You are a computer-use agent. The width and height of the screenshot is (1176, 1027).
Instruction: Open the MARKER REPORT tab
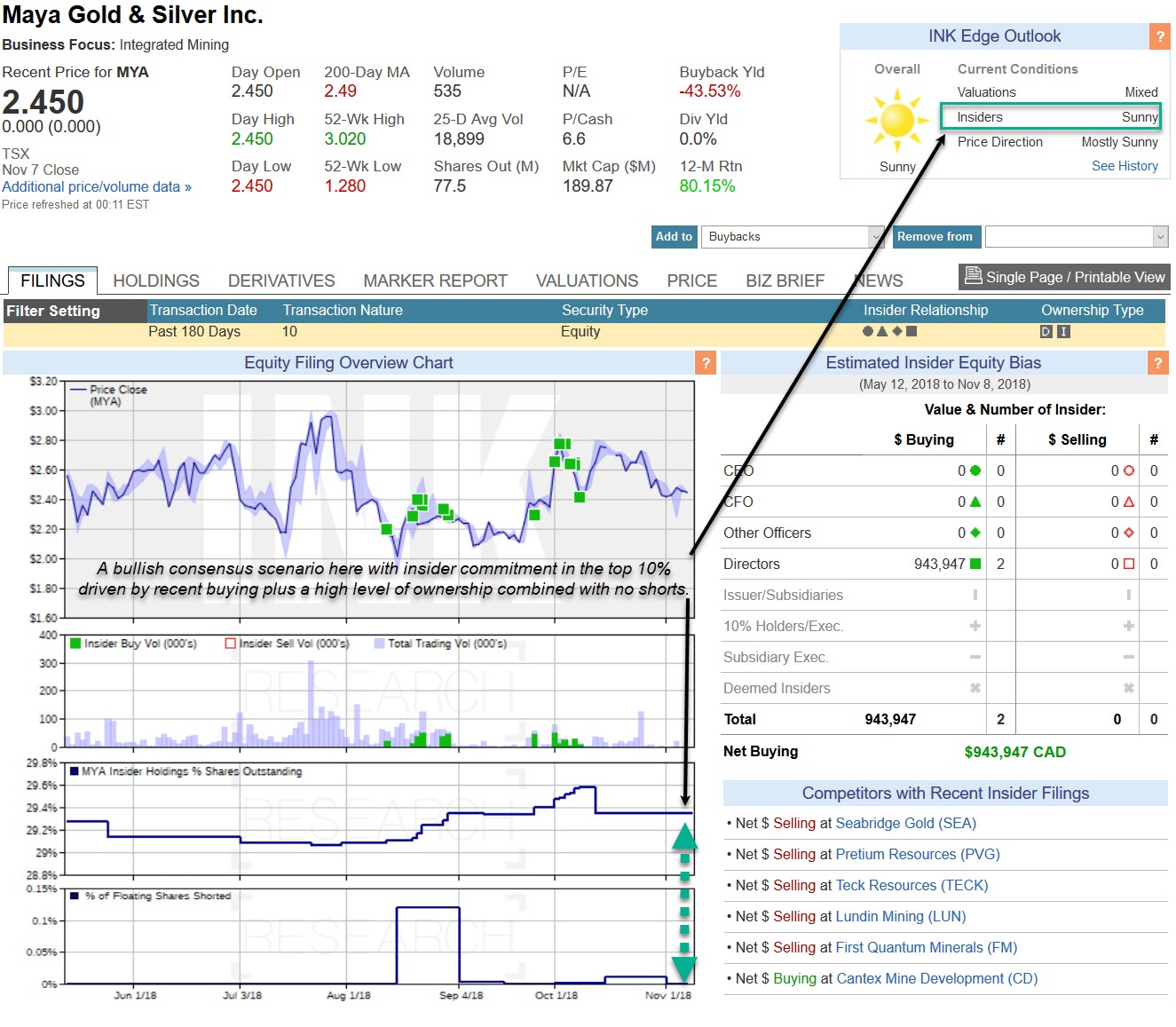click(435, 280)
